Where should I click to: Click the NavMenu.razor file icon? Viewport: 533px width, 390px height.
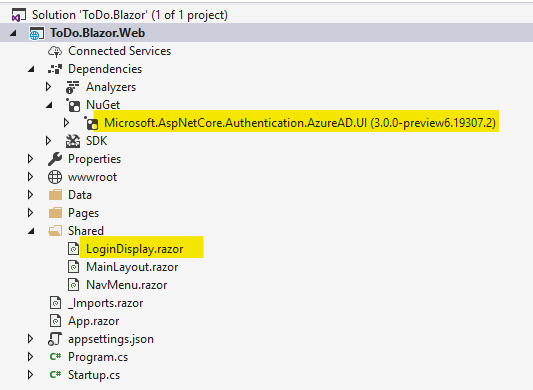(73, 285)
